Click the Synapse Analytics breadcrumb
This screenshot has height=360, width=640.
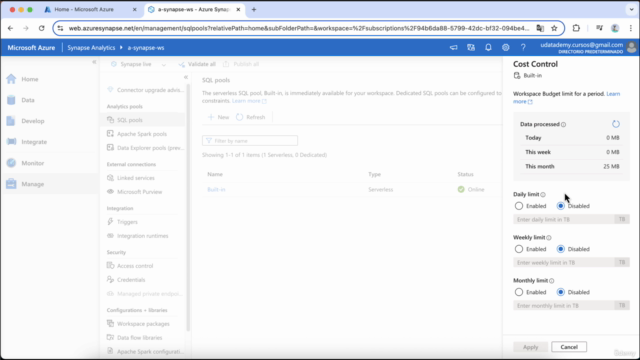pyautogui.click(x=91, y=48)
